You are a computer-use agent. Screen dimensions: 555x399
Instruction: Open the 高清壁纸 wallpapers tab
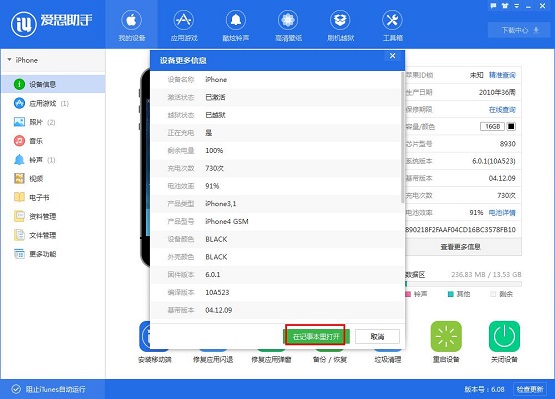point(288,25)
